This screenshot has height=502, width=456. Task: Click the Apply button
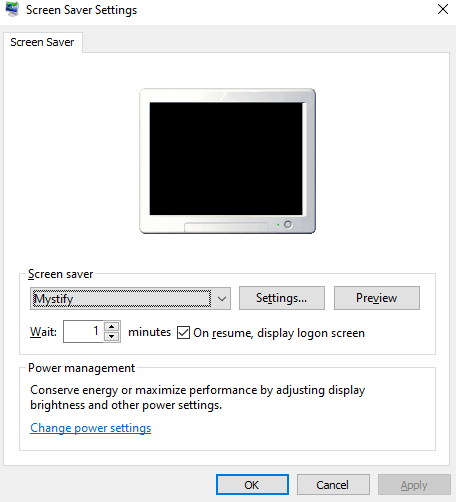pos(414,485)
